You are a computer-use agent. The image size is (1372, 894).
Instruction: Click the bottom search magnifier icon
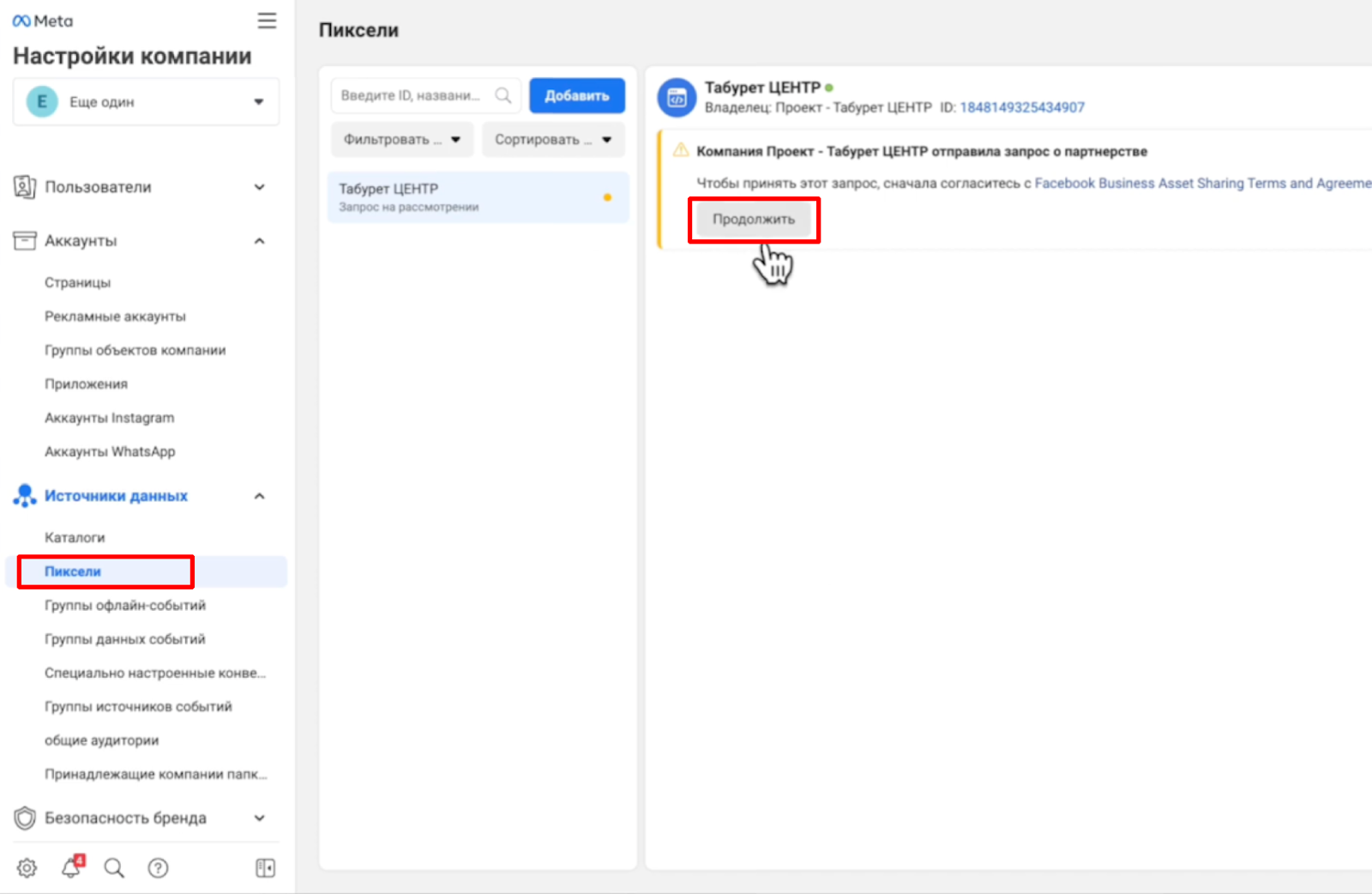(114, 868)
